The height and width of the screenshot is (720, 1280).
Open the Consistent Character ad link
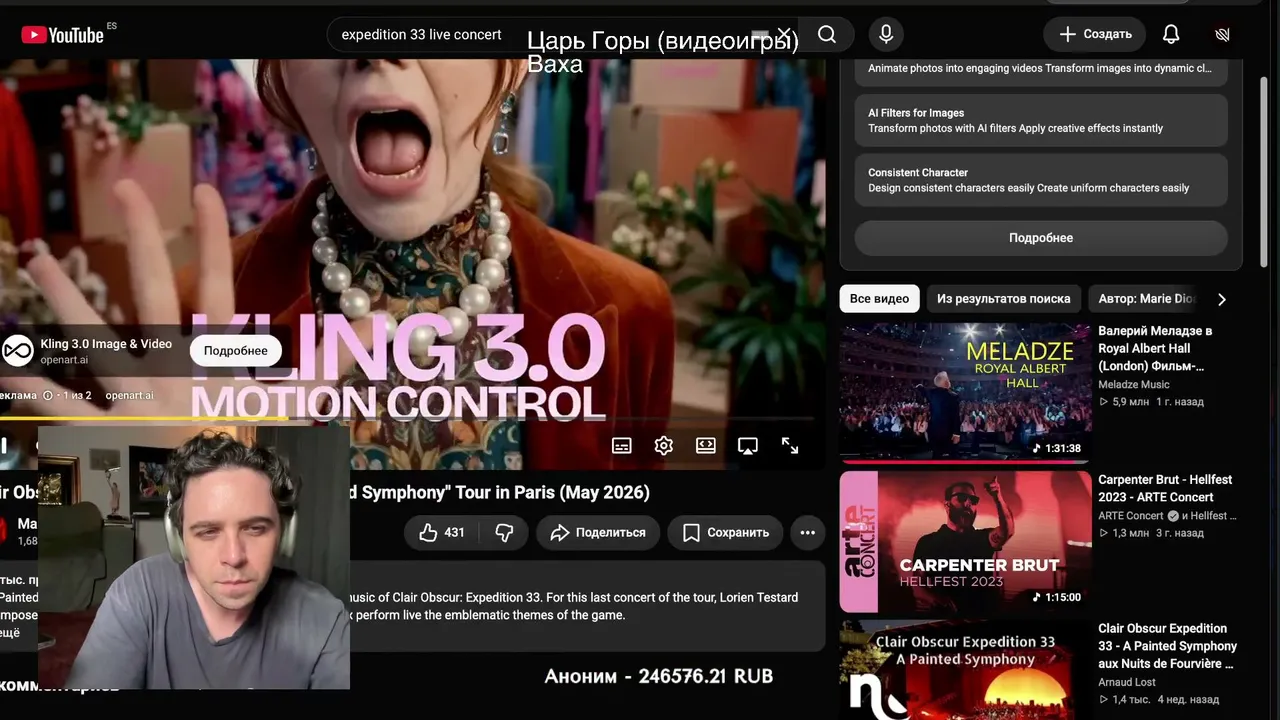pos(1041,180)
